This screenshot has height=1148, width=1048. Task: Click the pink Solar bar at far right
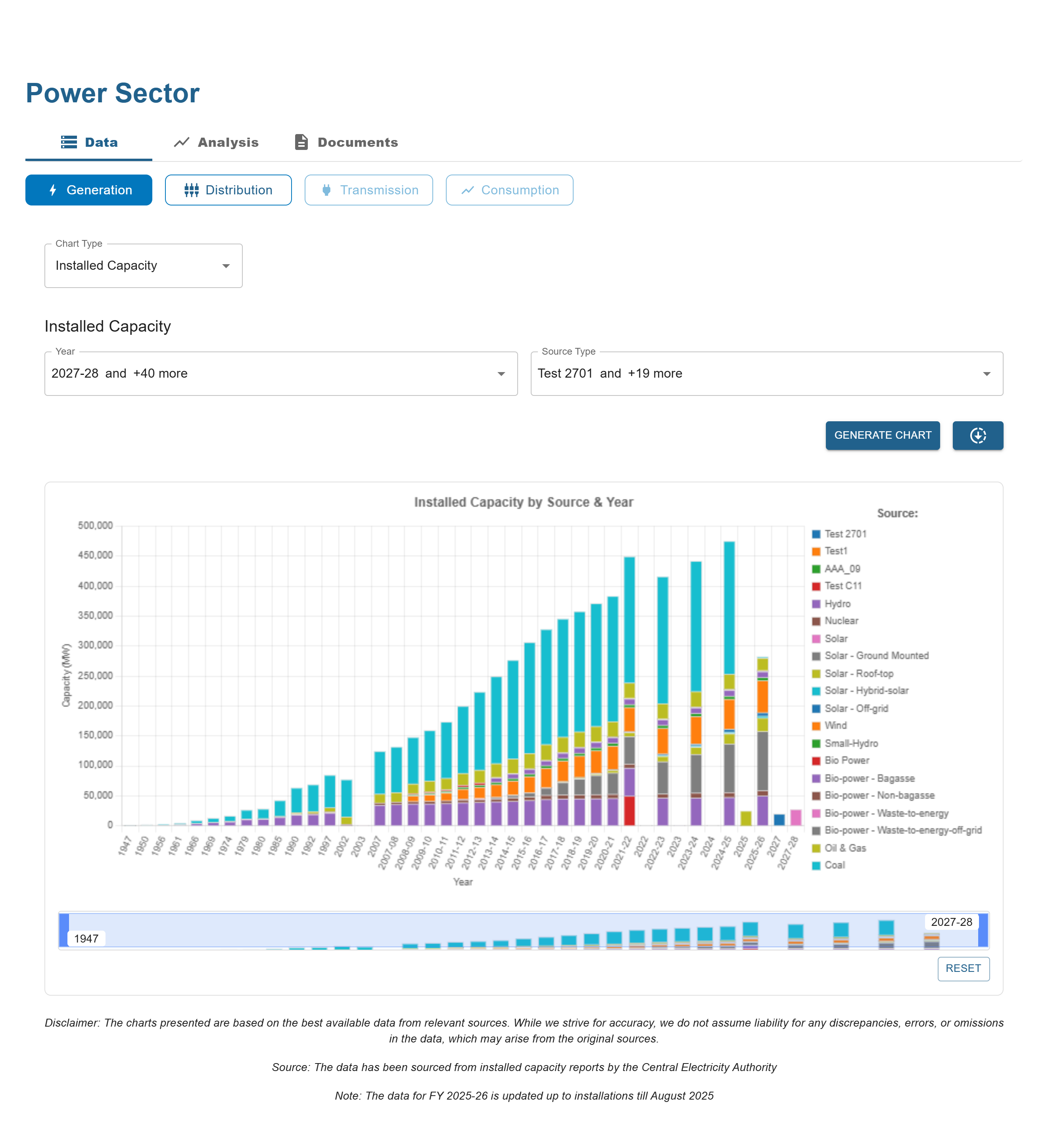(796, 817)
